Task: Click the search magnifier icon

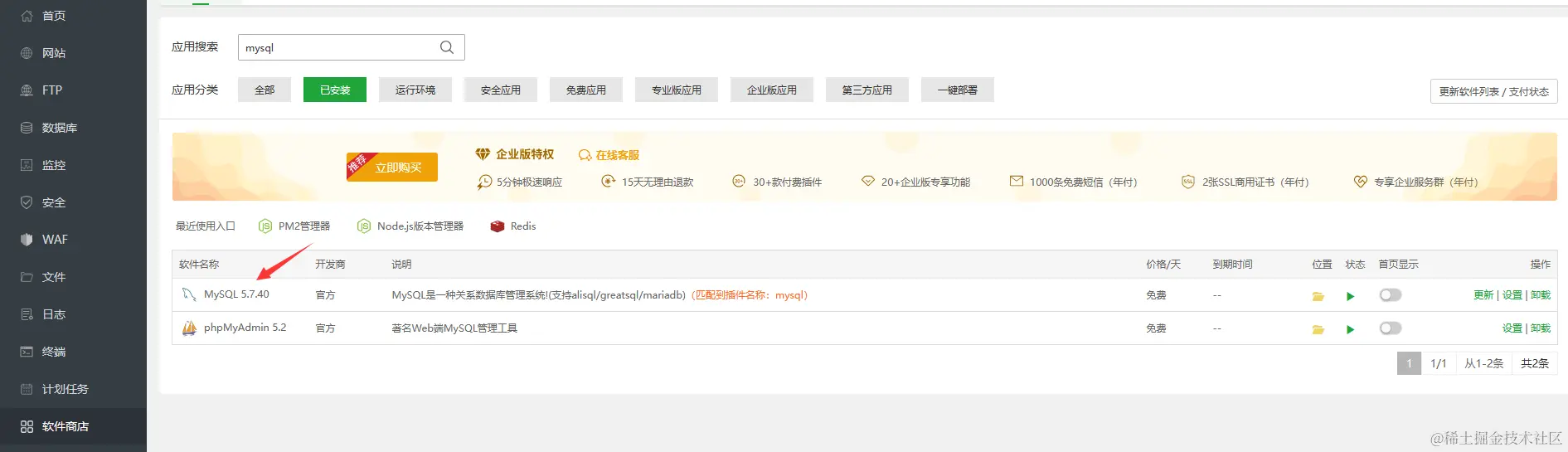Action: tap(447, 47)
